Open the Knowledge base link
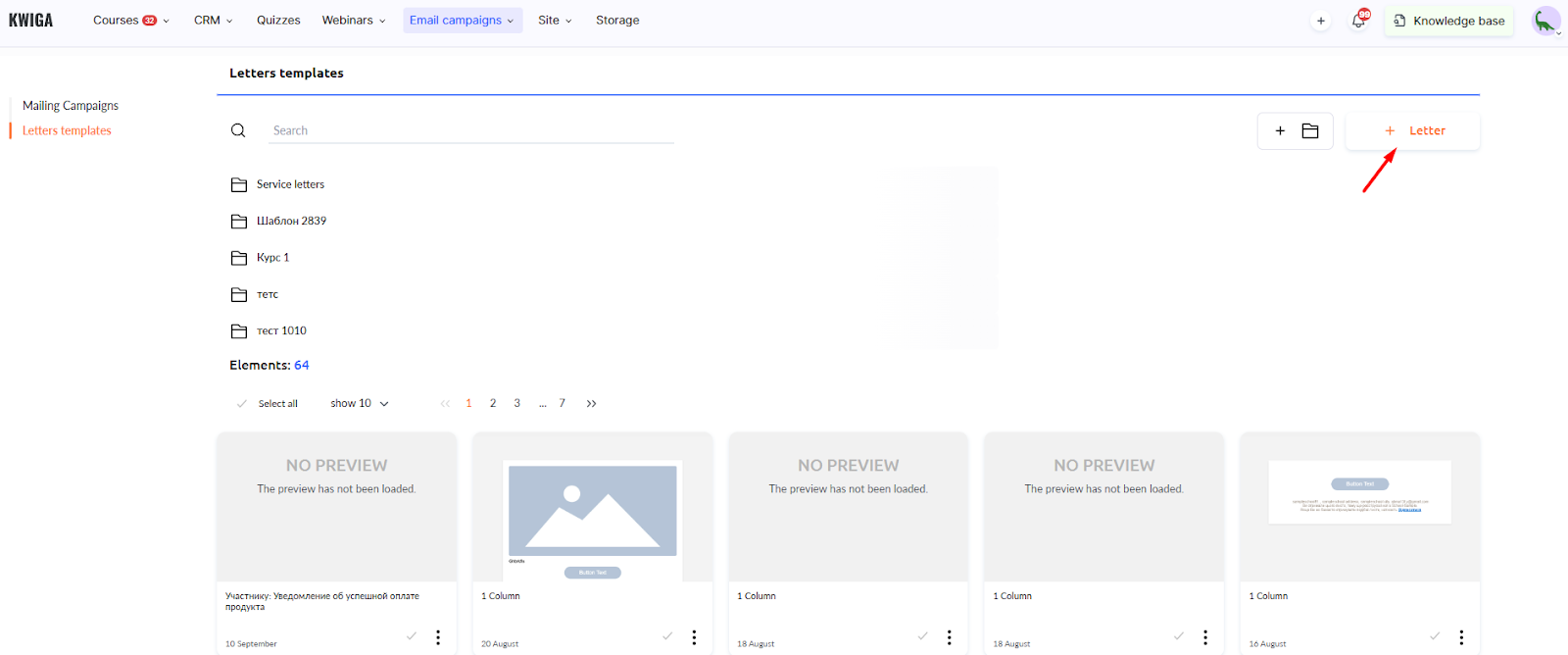This screenshot has width=1568, height=655. pyautogui.click(x=1448, y=21)
